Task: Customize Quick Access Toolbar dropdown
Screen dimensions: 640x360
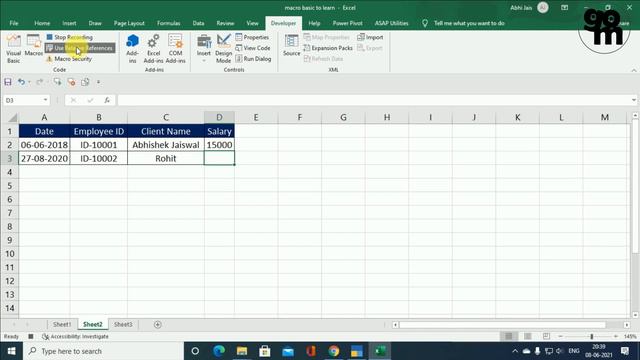Action: (98, 82)
